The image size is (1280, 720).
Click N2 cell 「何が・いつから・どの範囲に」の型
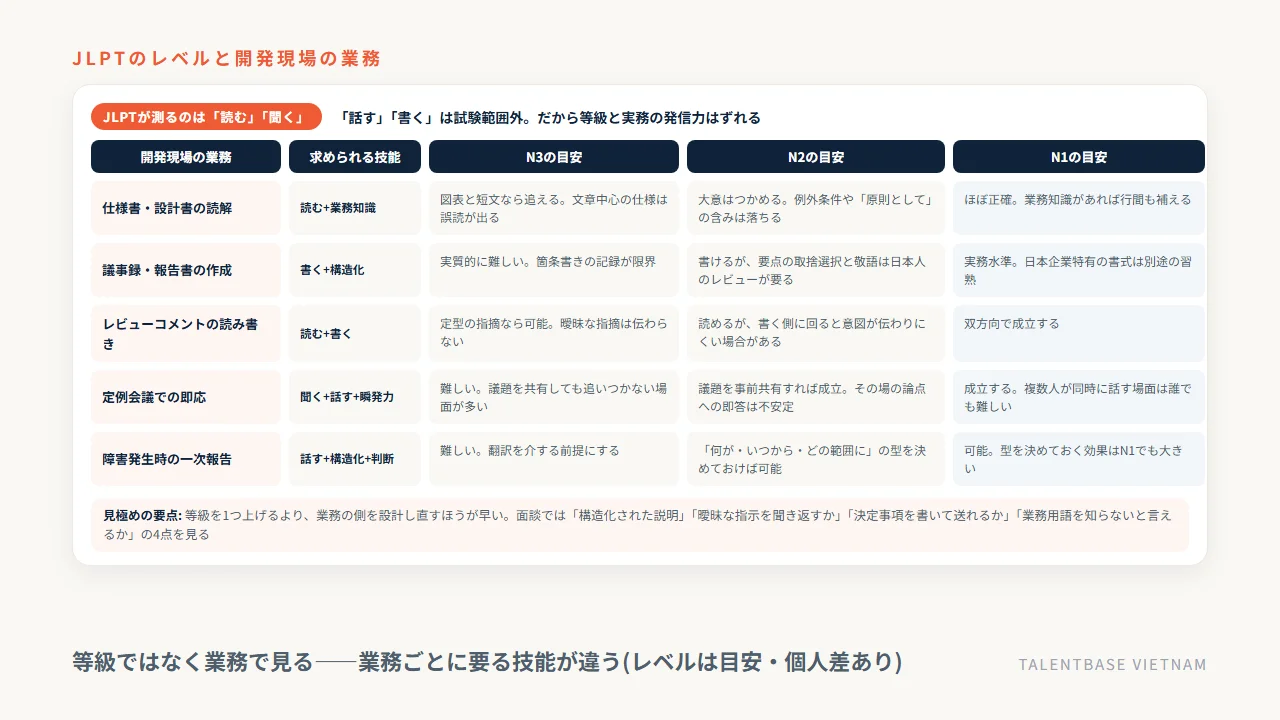point(816,459)
